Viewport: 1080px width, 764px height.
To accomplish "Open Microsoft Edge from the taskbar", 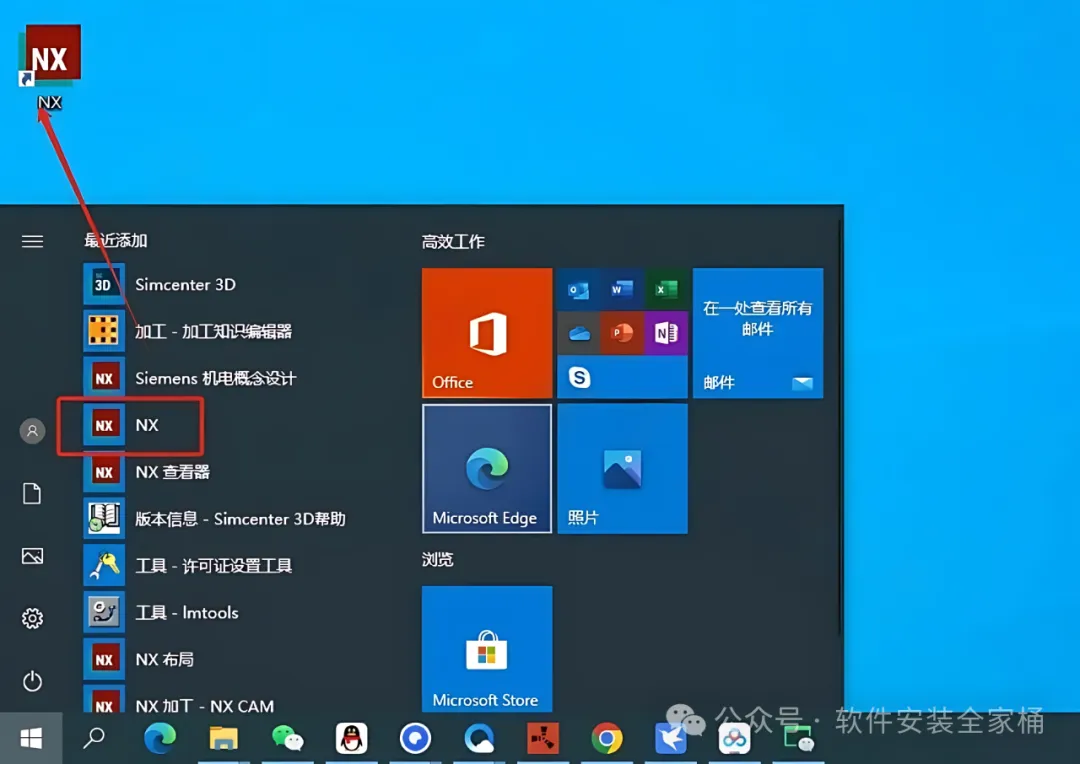I will point(159,739).
